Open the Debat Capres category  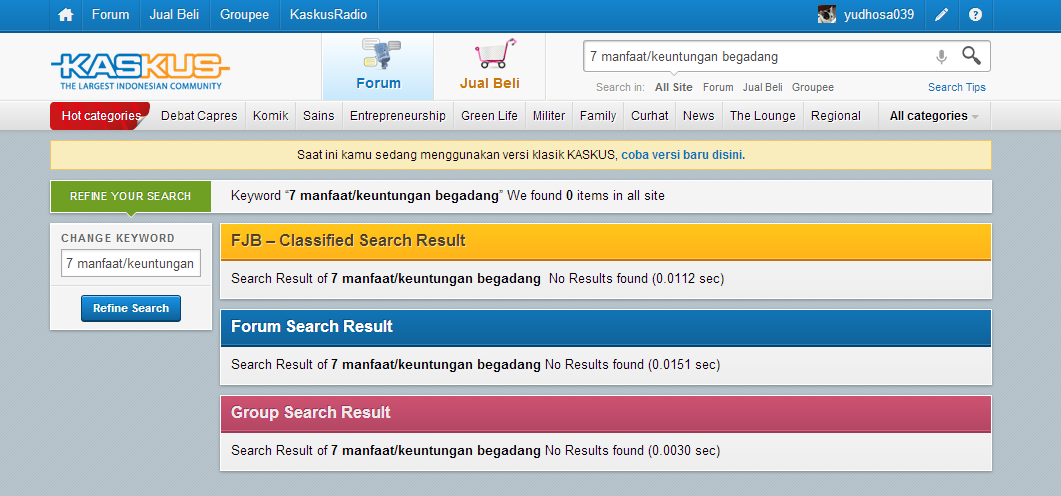pyautogui.click(x=199, y=116)
